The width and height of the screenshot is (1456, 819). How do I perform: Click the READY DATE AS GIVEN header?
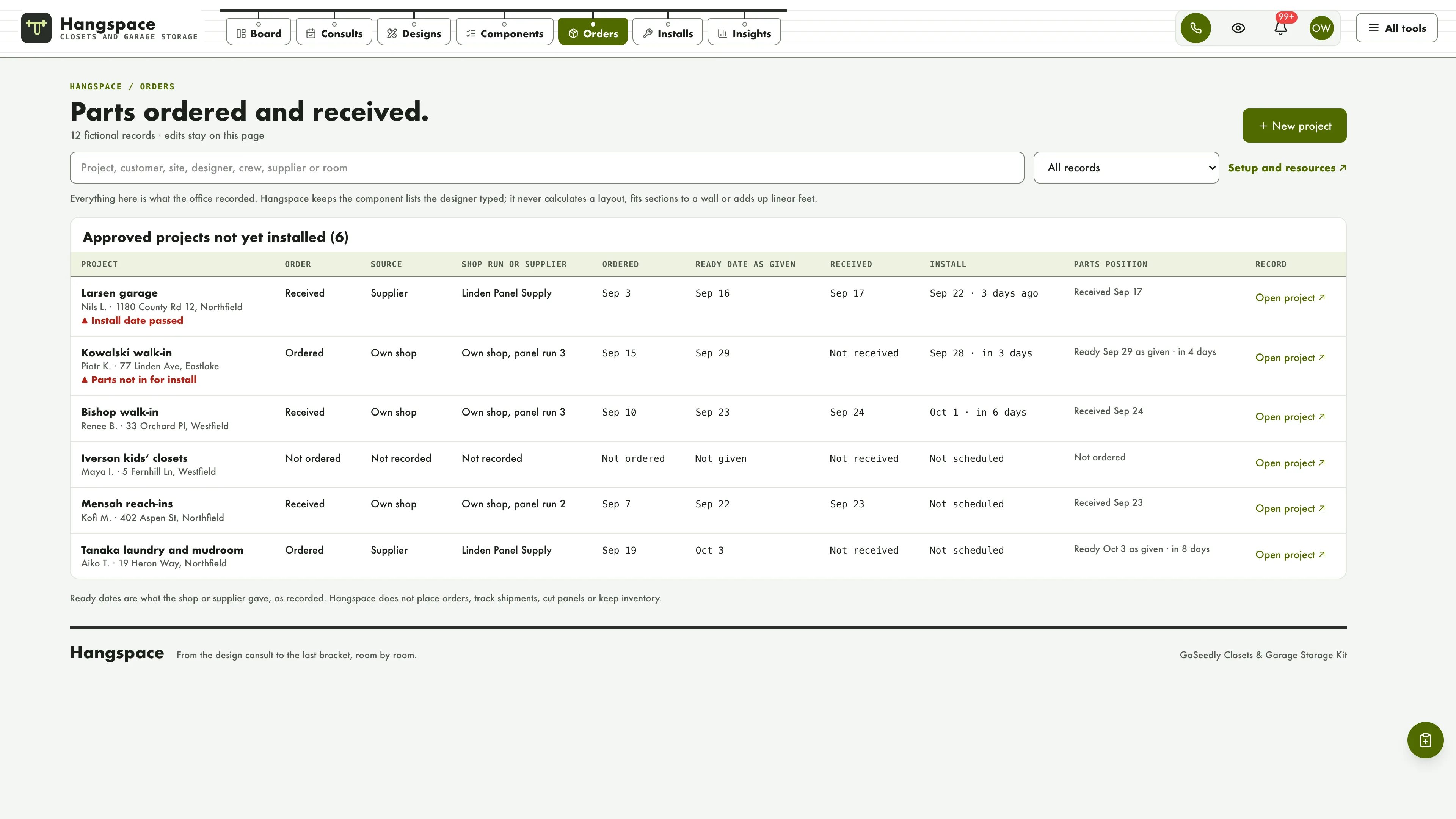click(745, 264)
